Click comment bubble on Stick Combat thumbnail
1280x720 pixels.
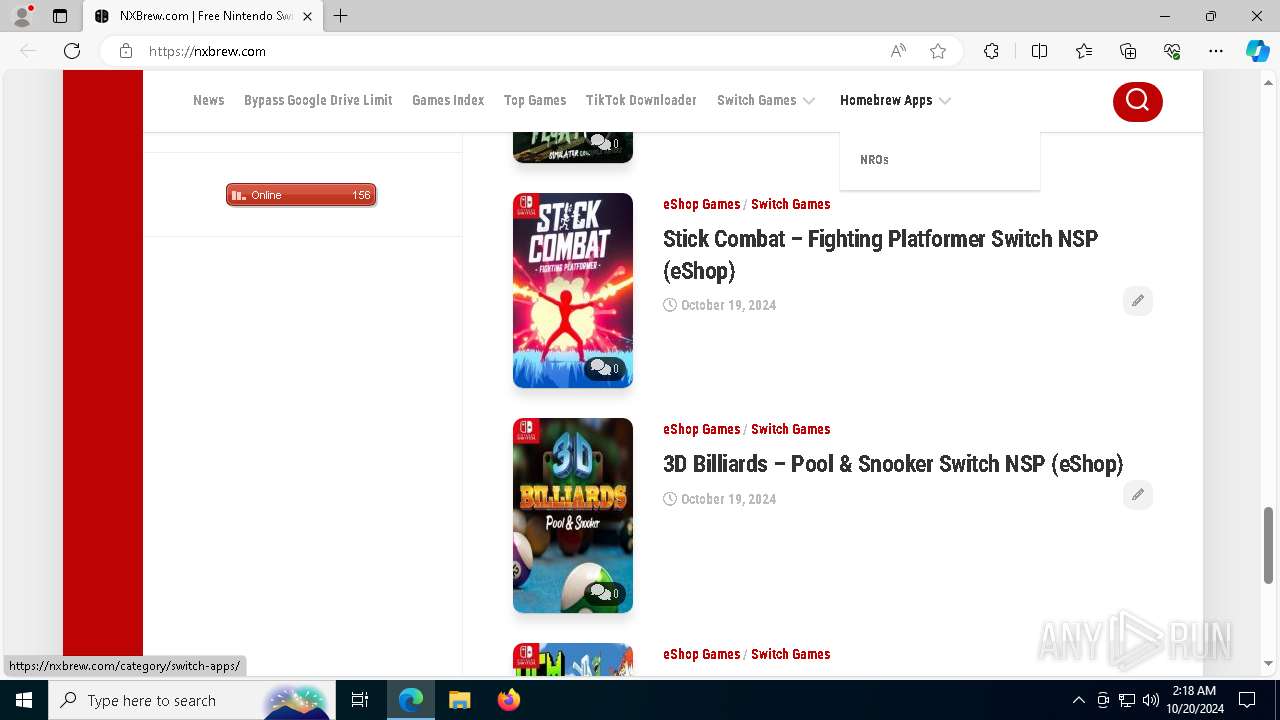pos(605,368)
